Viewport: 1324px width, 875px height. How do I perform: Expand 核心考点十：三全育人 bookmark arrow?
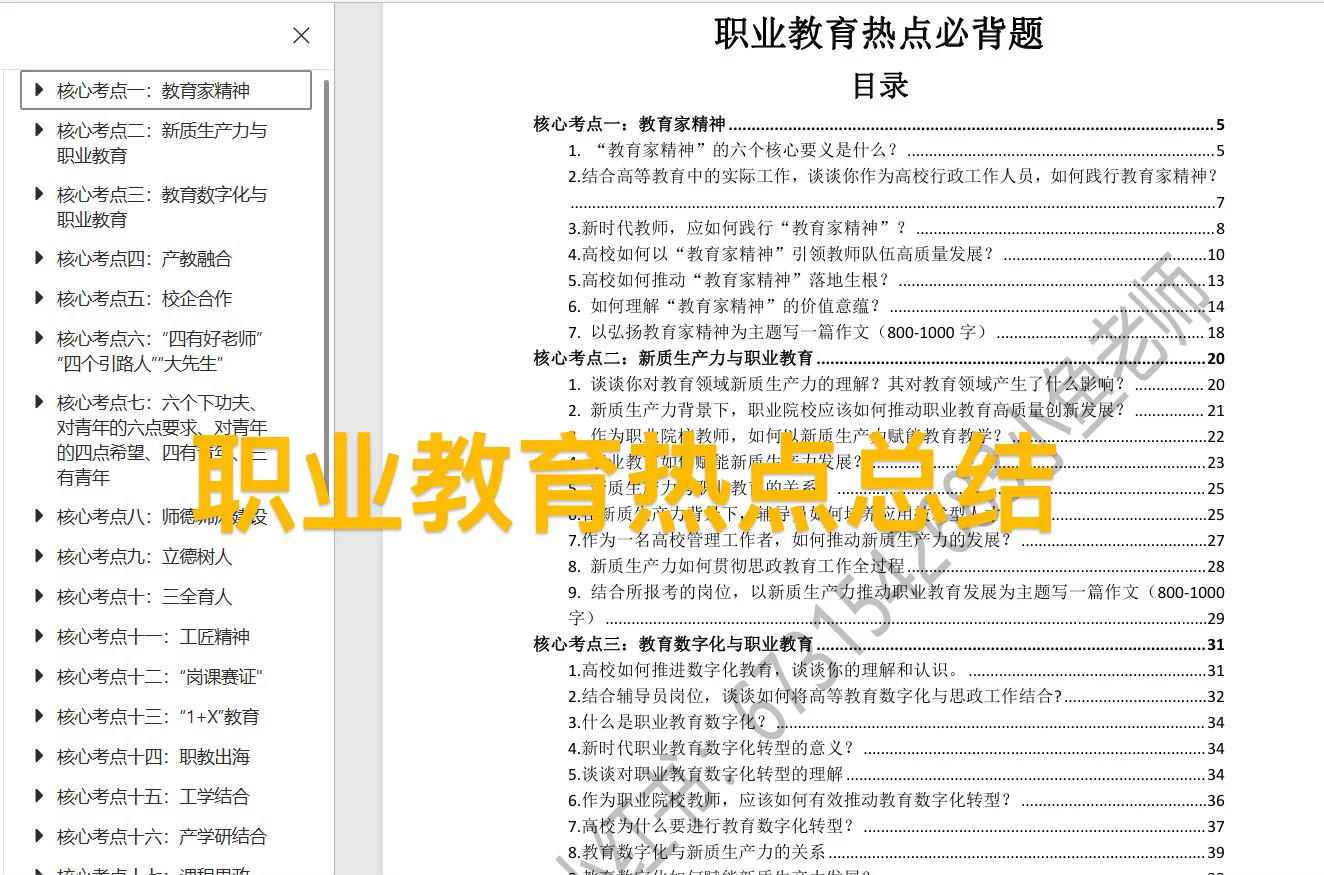pos(39,596)
